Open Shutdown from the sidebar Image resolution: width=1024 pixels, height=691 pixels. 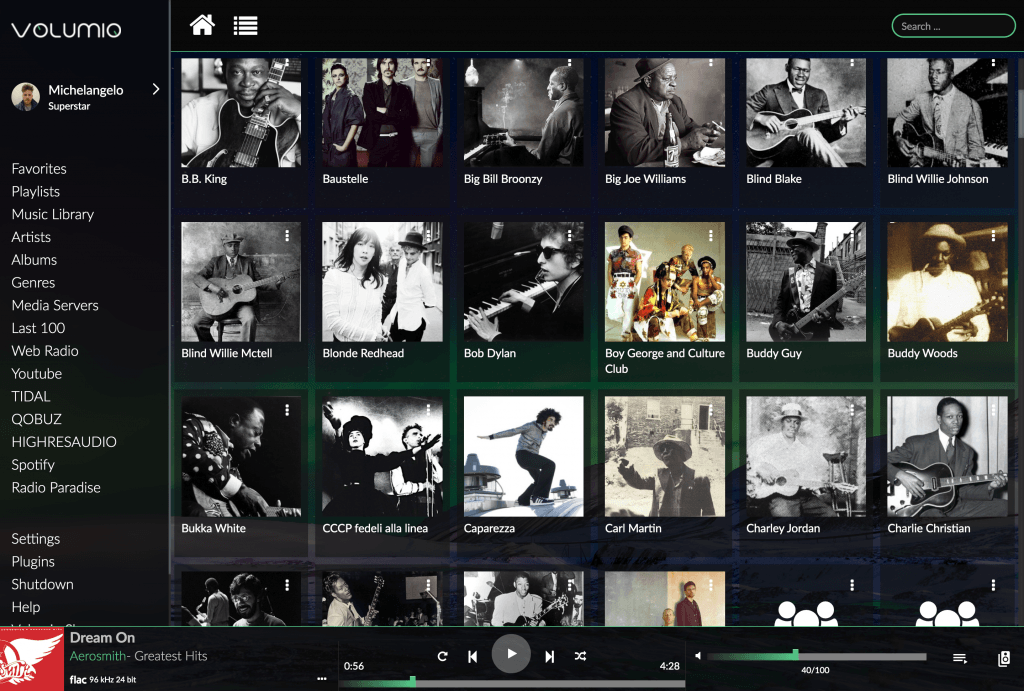[42, 584]
